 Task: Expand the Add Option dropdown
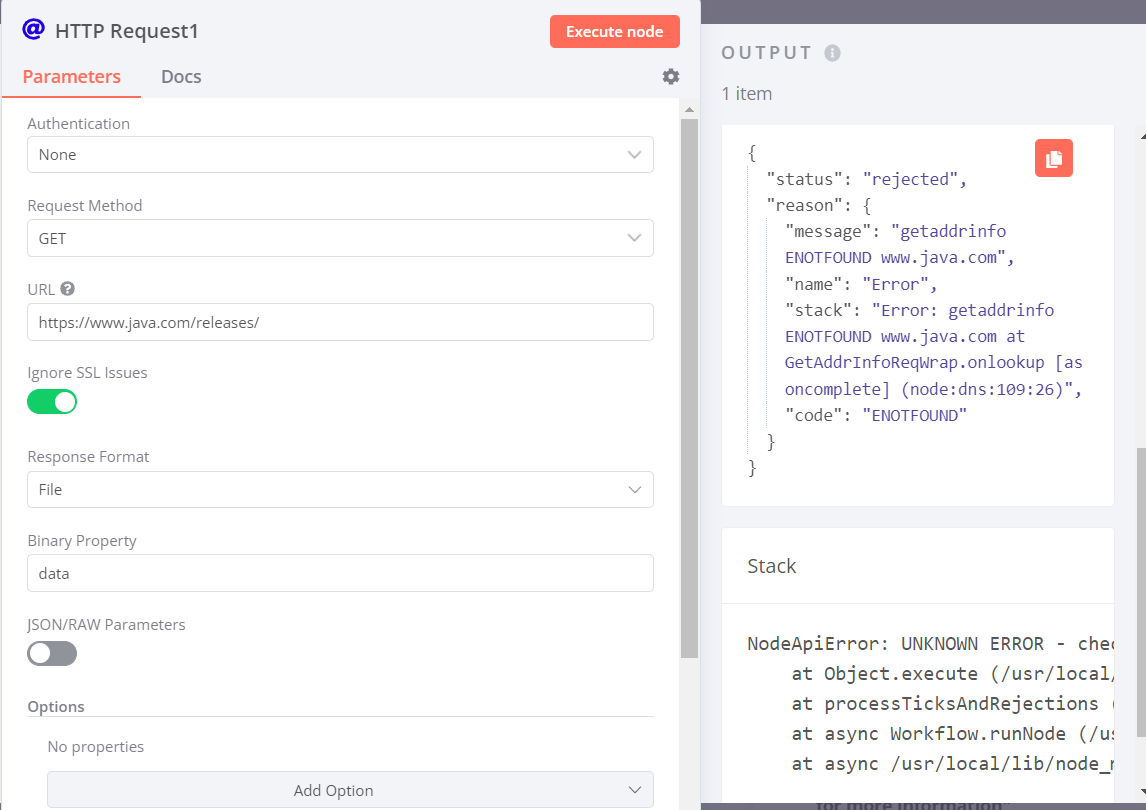tap(350, 790)
